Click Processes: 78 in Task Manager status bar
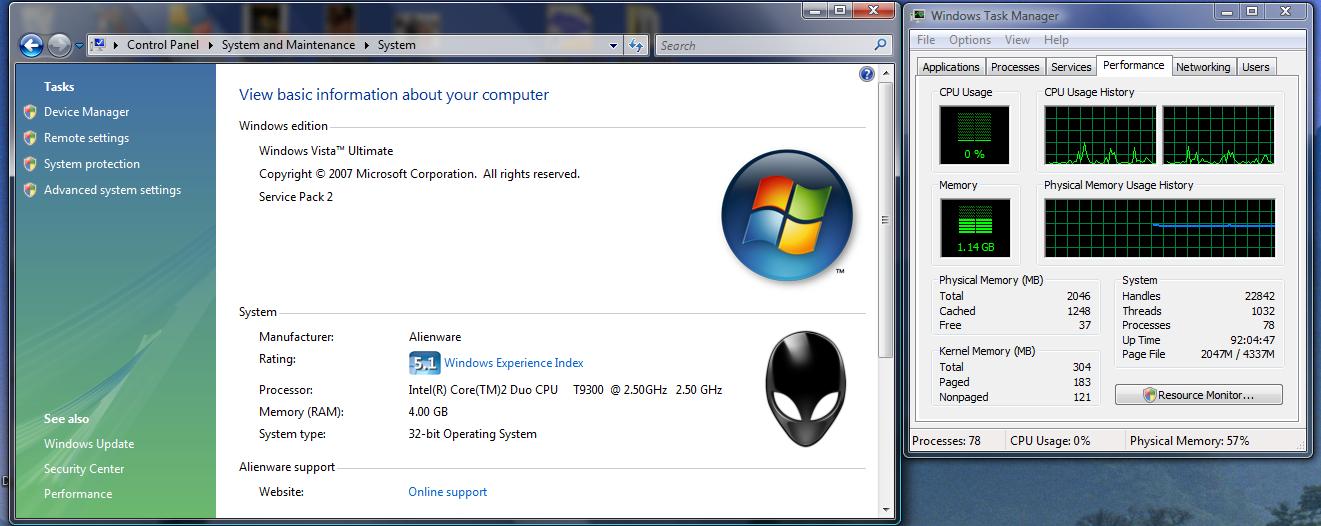This screenshot has height=526, width=1321. pos(947,441)
